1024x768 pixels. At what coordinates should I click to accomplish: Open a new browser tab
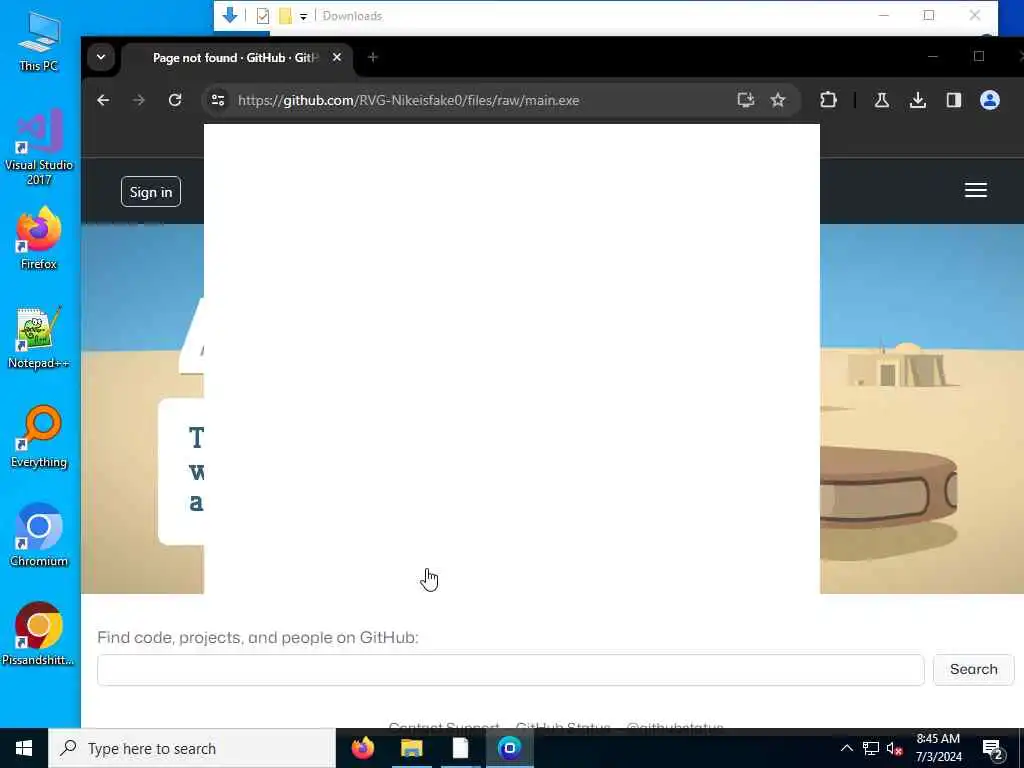tap(373, 57)
